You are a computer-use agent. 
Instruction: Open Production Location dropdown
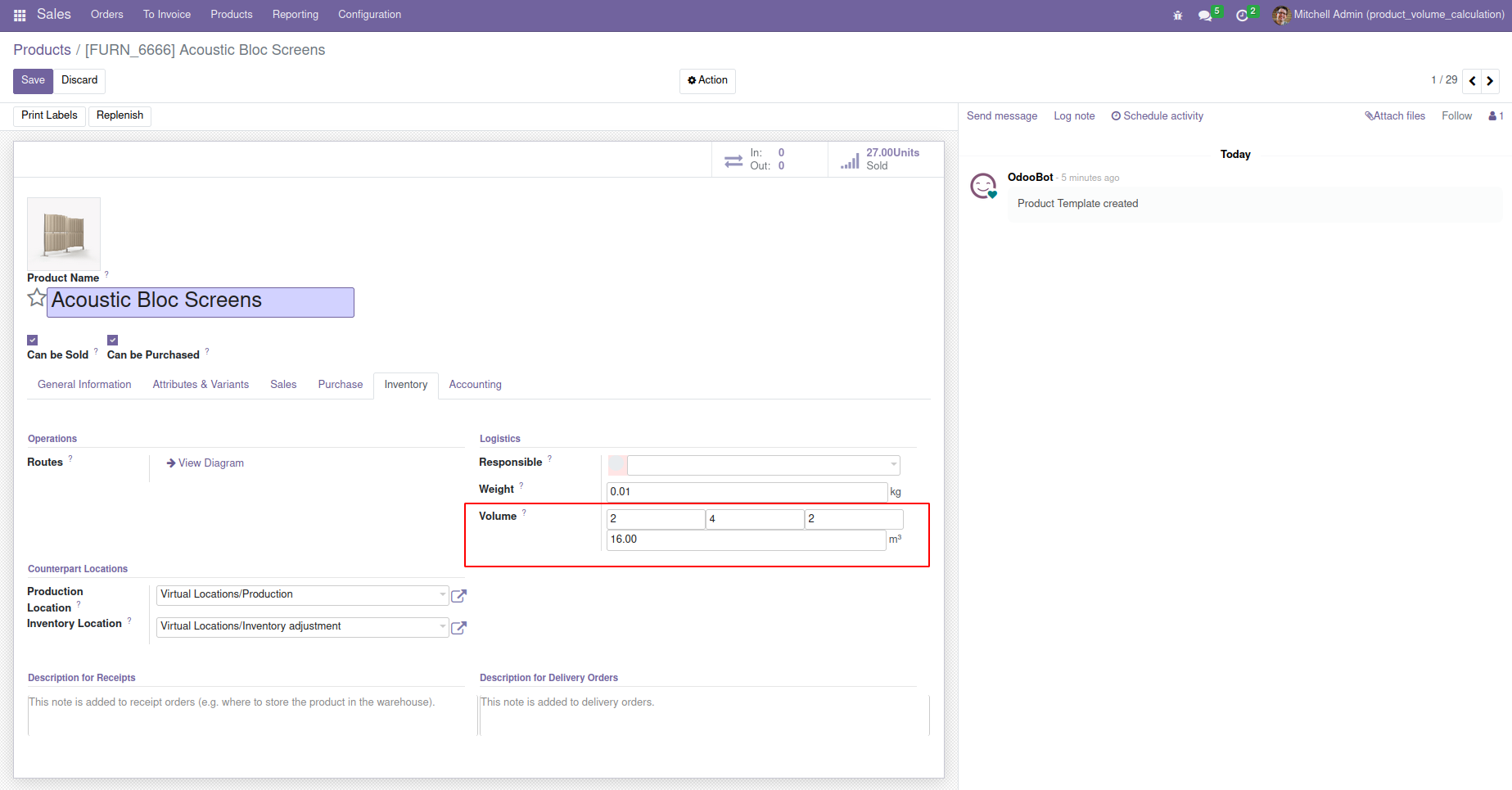click(303, 595)
